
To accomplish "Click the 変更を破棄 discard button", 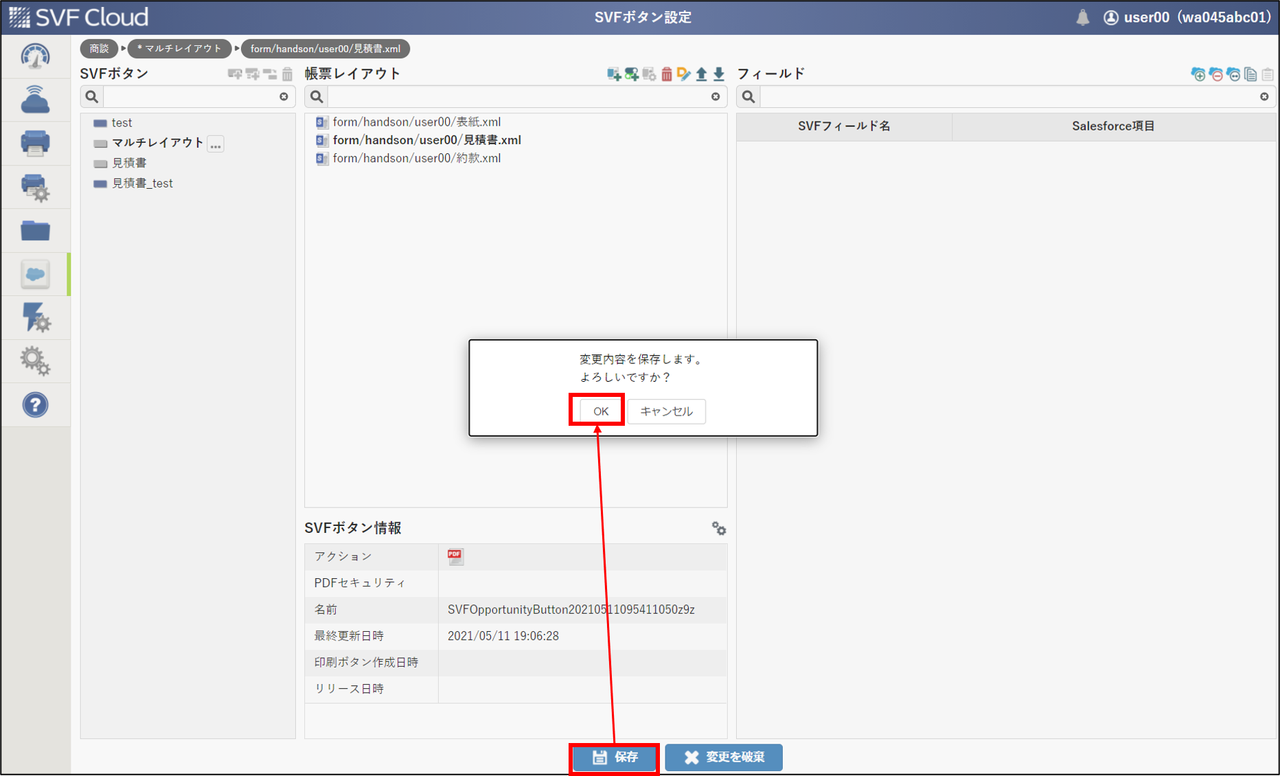I will [724, 758].
